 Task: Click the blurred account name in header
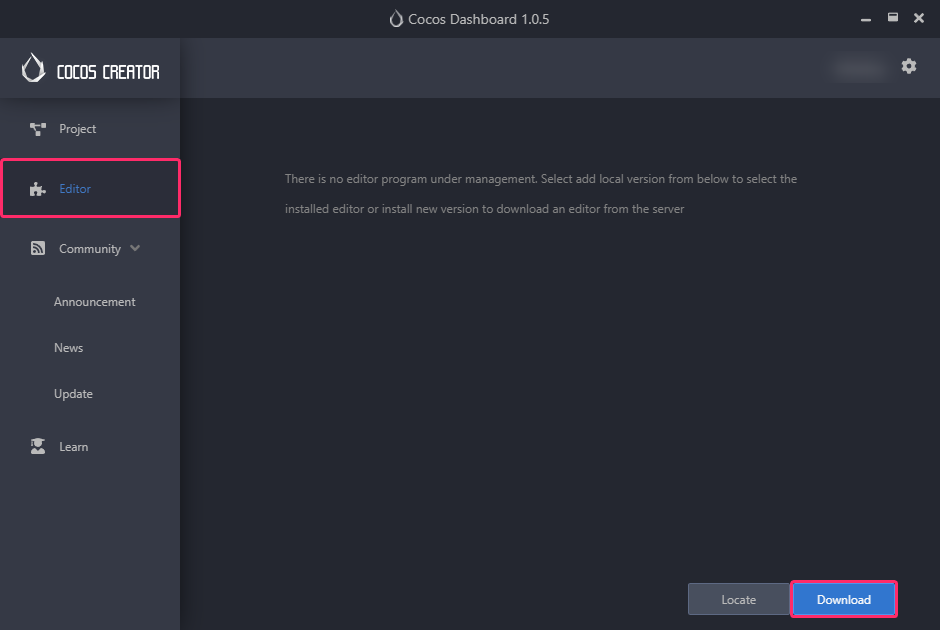point(859,68)
